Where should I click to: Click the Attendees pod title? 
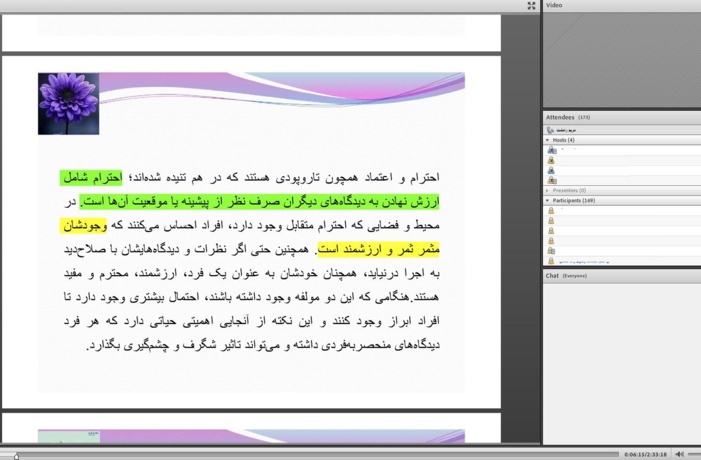click(560, 118)
